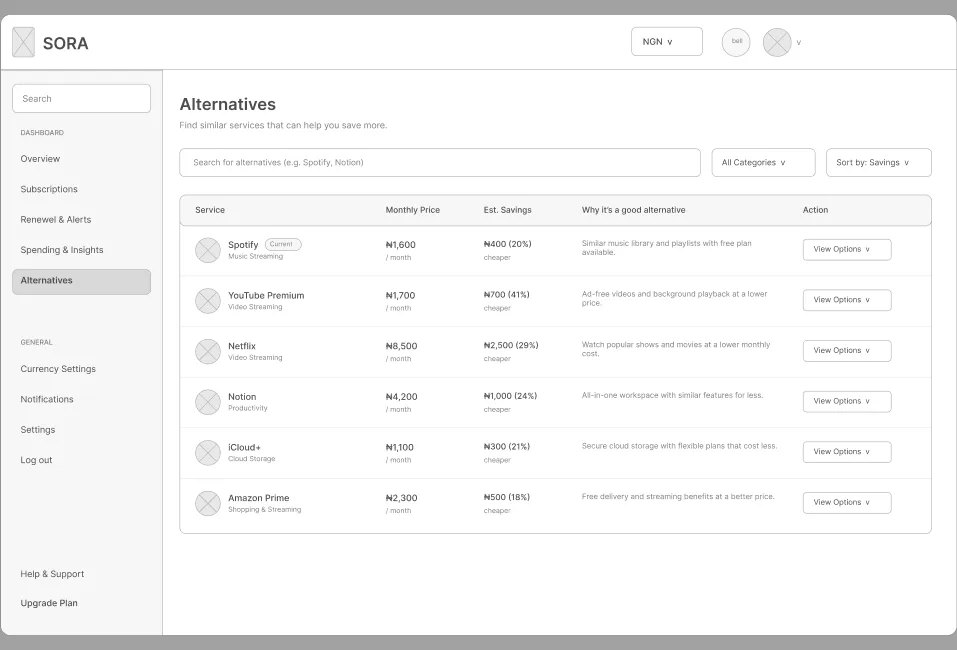Image resolution: width=957 pixels, height=650 pixels.
Task: Open Subscriptions in sidebar
Action: pyautogui.click(x=49, y=189)
